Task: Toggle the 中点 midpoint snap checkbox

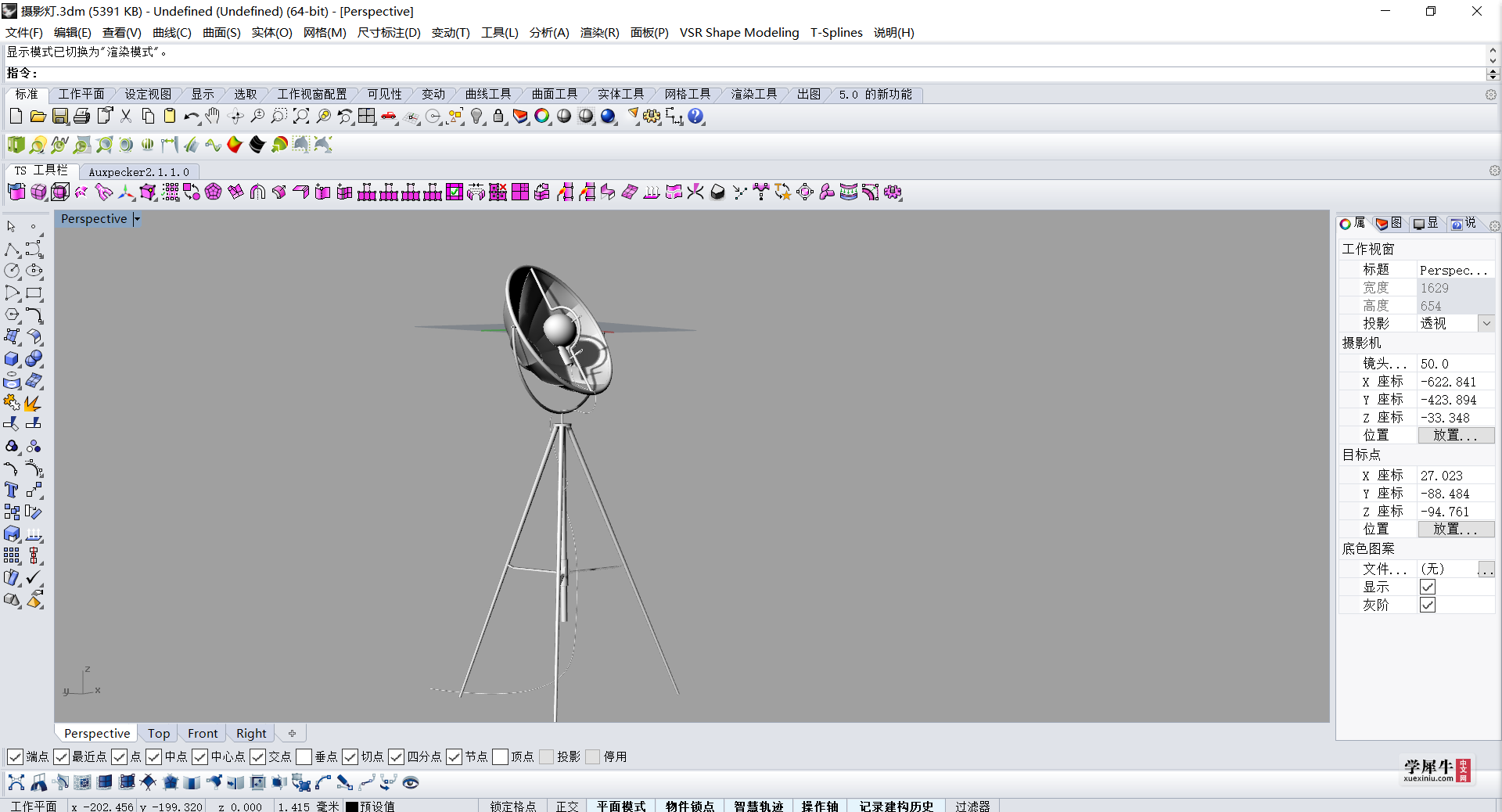Action: click(x=154, y=756)
